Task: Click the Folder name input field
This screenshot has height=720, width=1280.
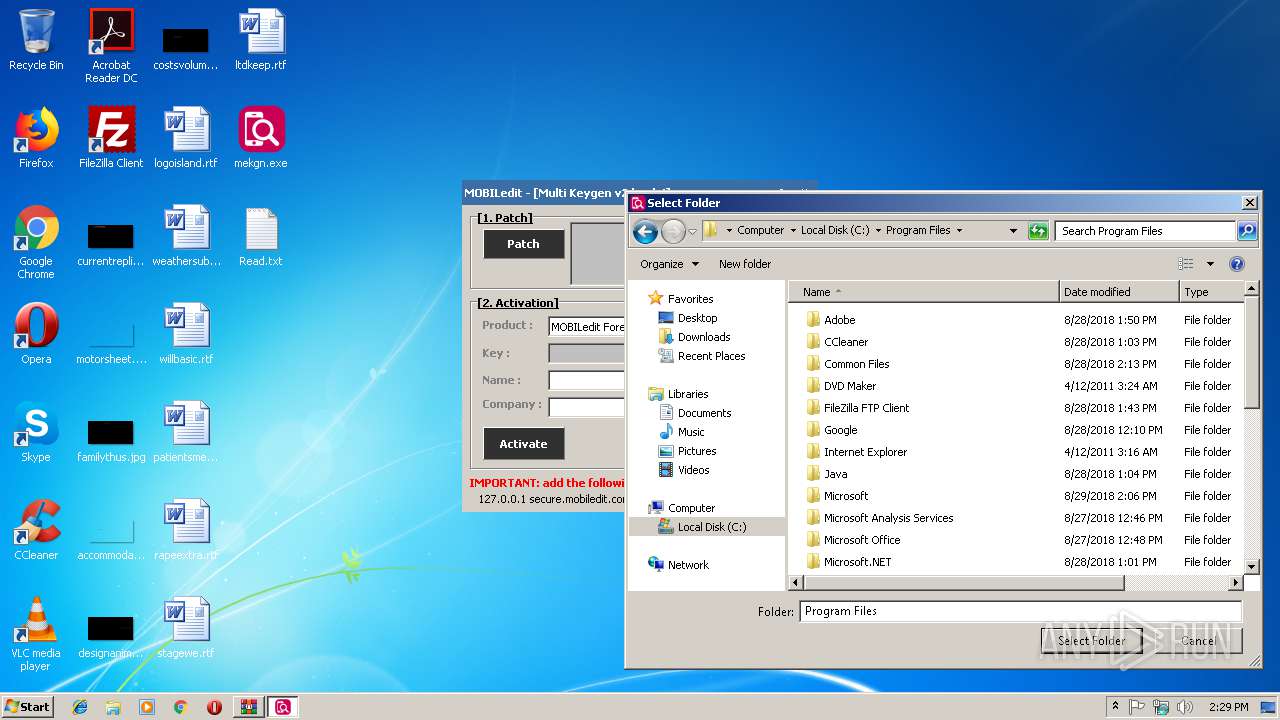Action: pos(1020,611)
